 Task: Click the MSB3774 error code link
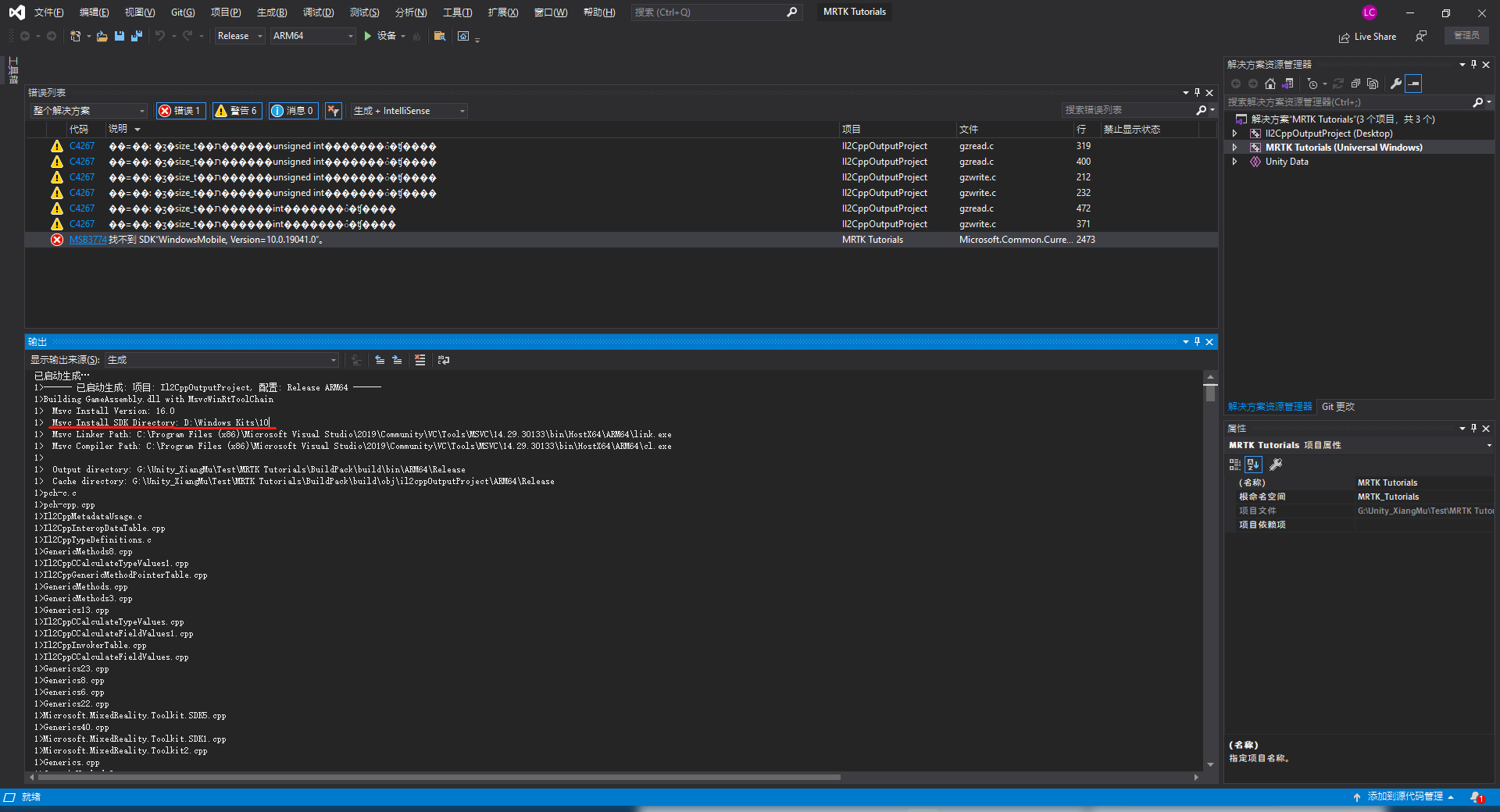click(87, 239)
